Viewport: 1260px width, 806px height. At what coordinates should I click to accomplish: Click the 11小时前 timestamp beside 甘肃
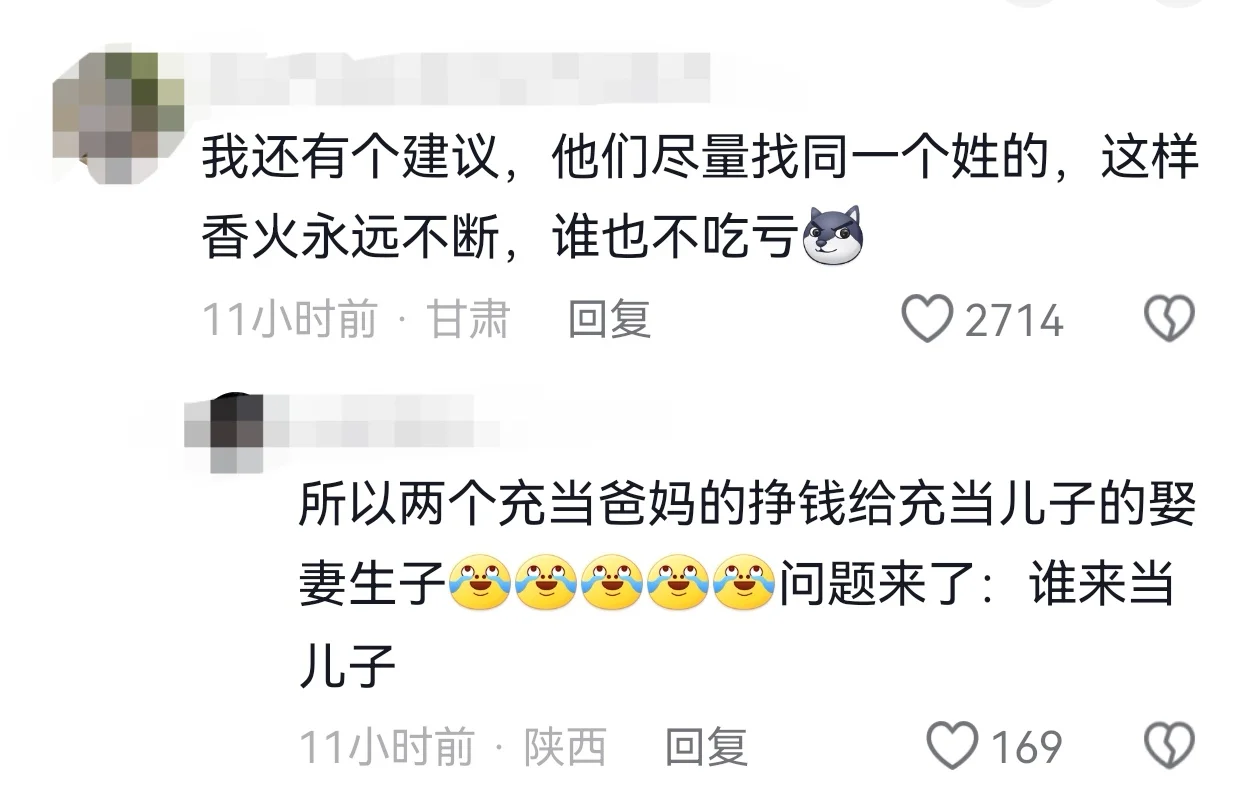click(290, 320)
